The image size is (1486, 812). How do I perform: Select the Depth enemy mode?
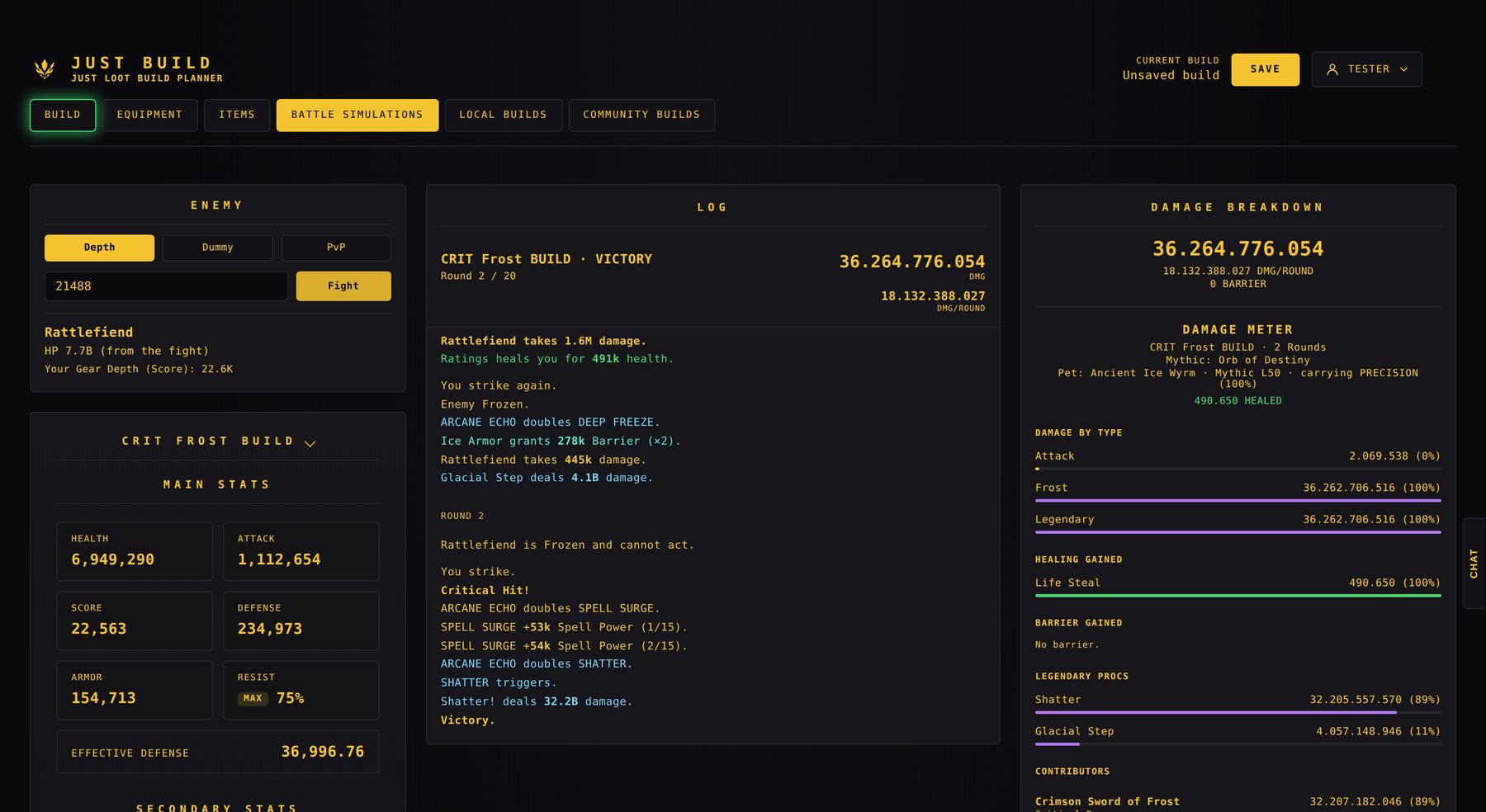99,248
